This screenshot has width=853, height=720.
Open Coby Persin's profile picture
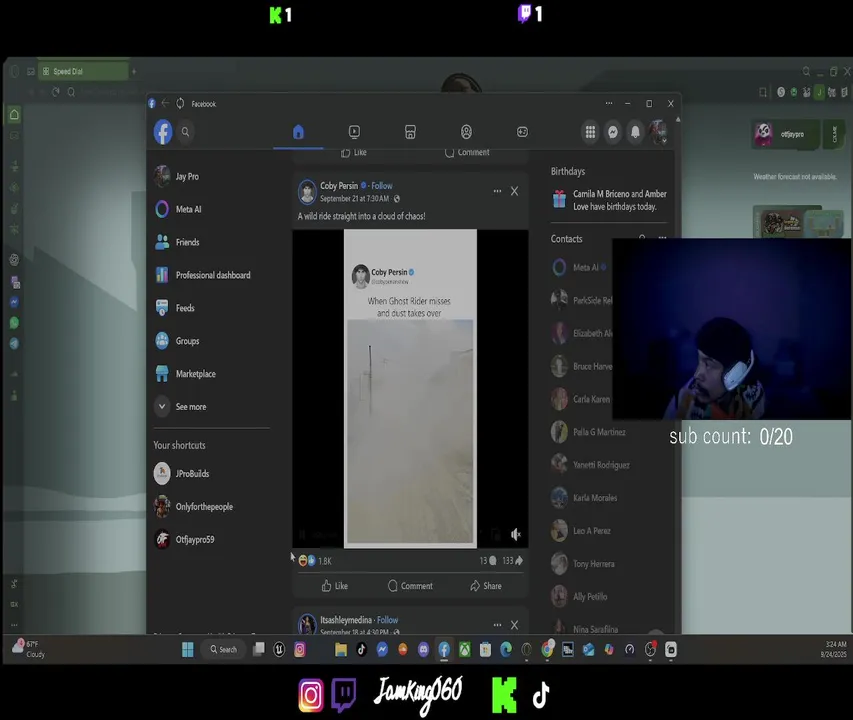307,191
